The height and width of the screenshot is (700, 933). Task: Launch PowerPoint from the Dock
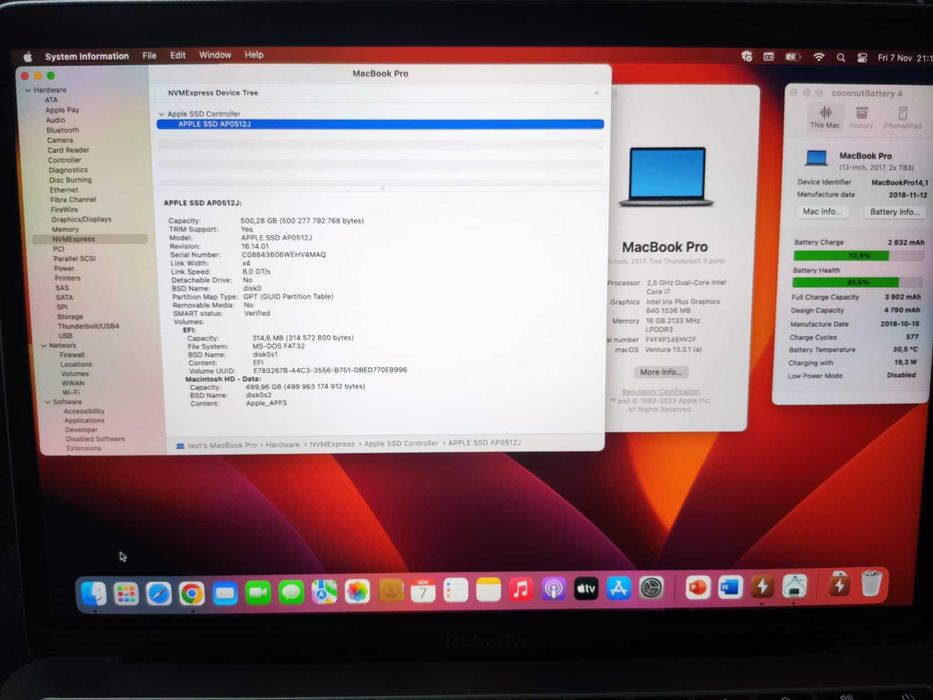click(697, 588)
